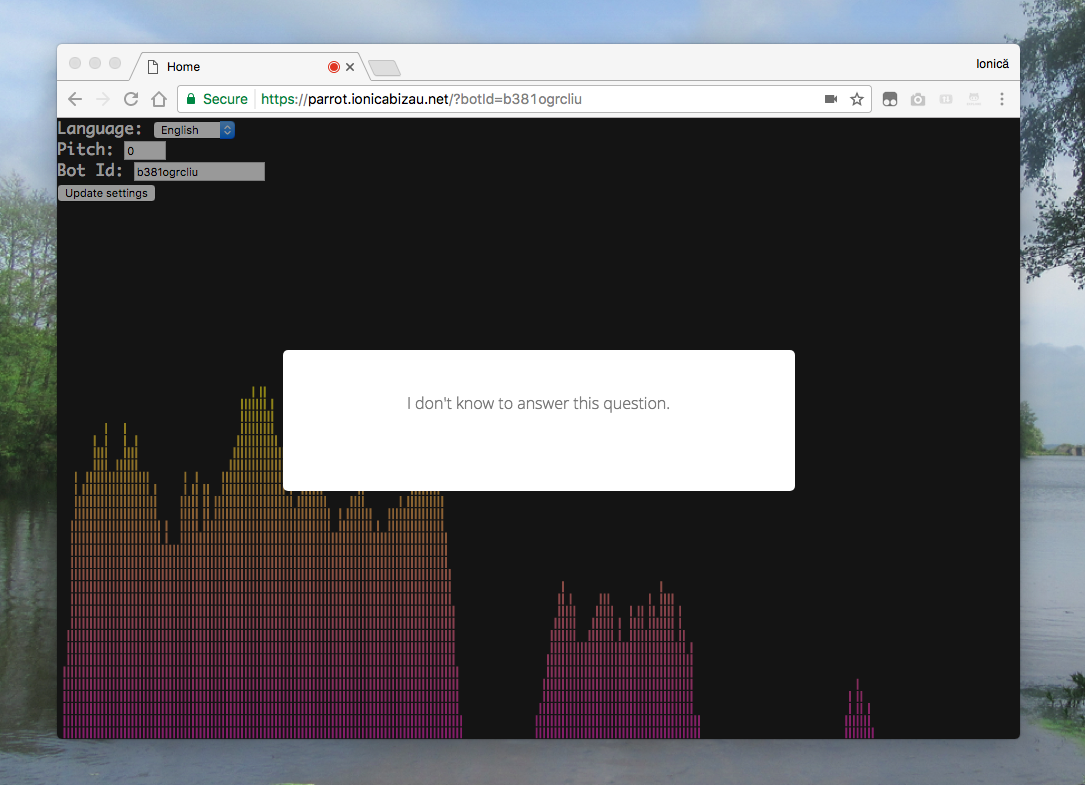1085x785 pixels.
Task: Open the Chrome three-dot menu
Action: 1001,99
